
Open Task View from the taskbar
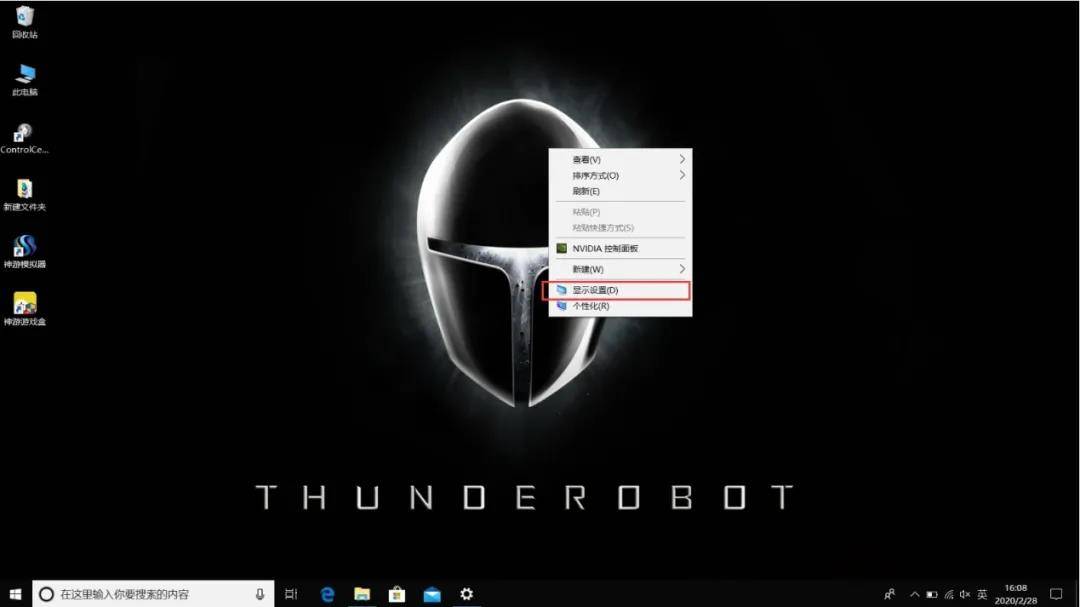[x=291, y=594]
